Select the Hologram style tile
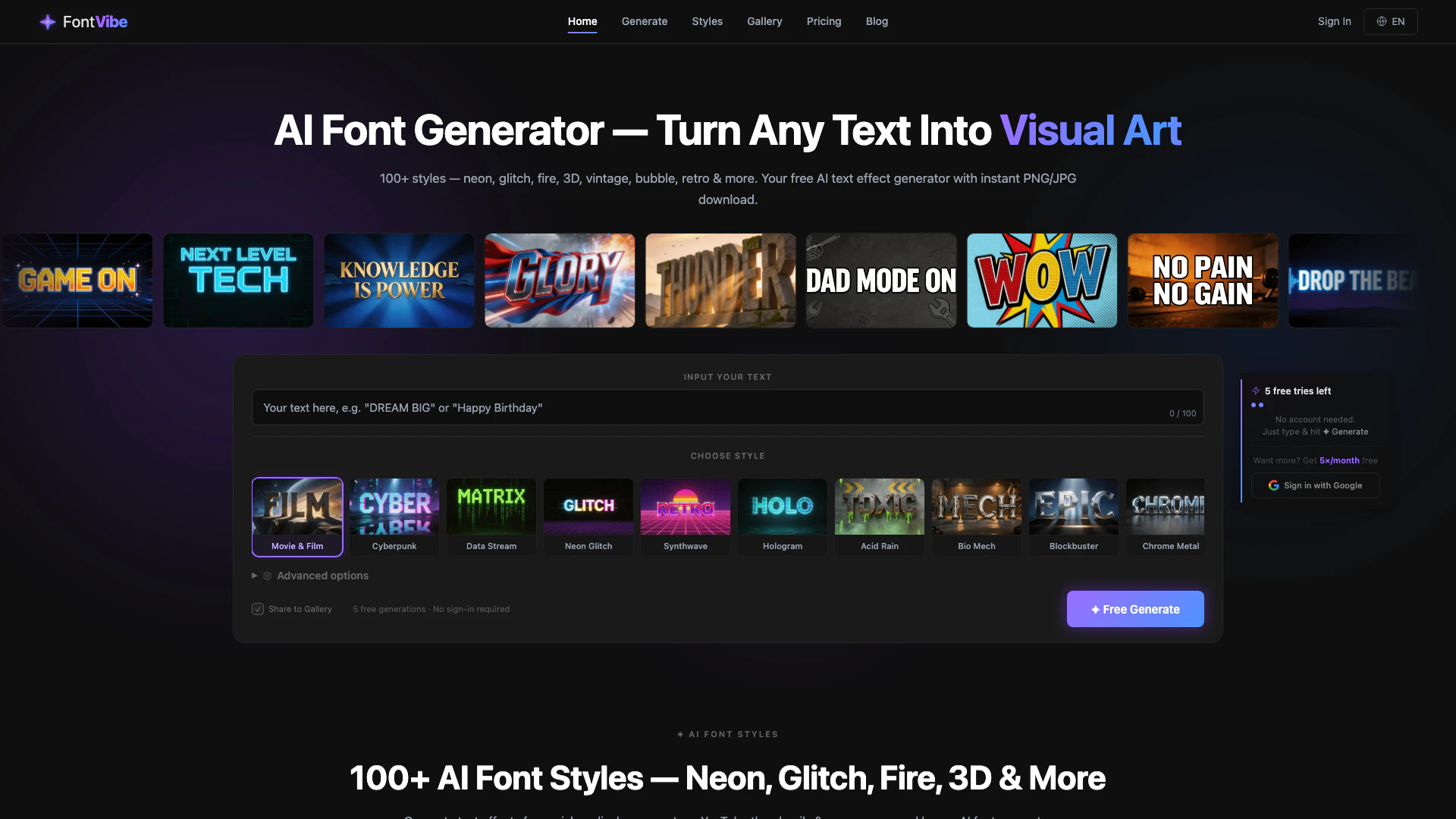 click(x=783, y=516)
